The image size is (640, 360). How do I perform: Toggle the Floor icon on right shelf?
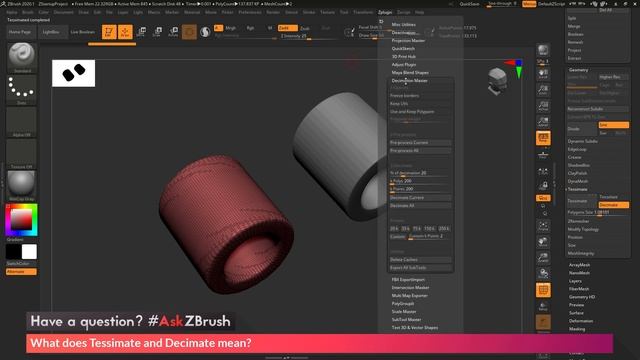pos(543,154)
